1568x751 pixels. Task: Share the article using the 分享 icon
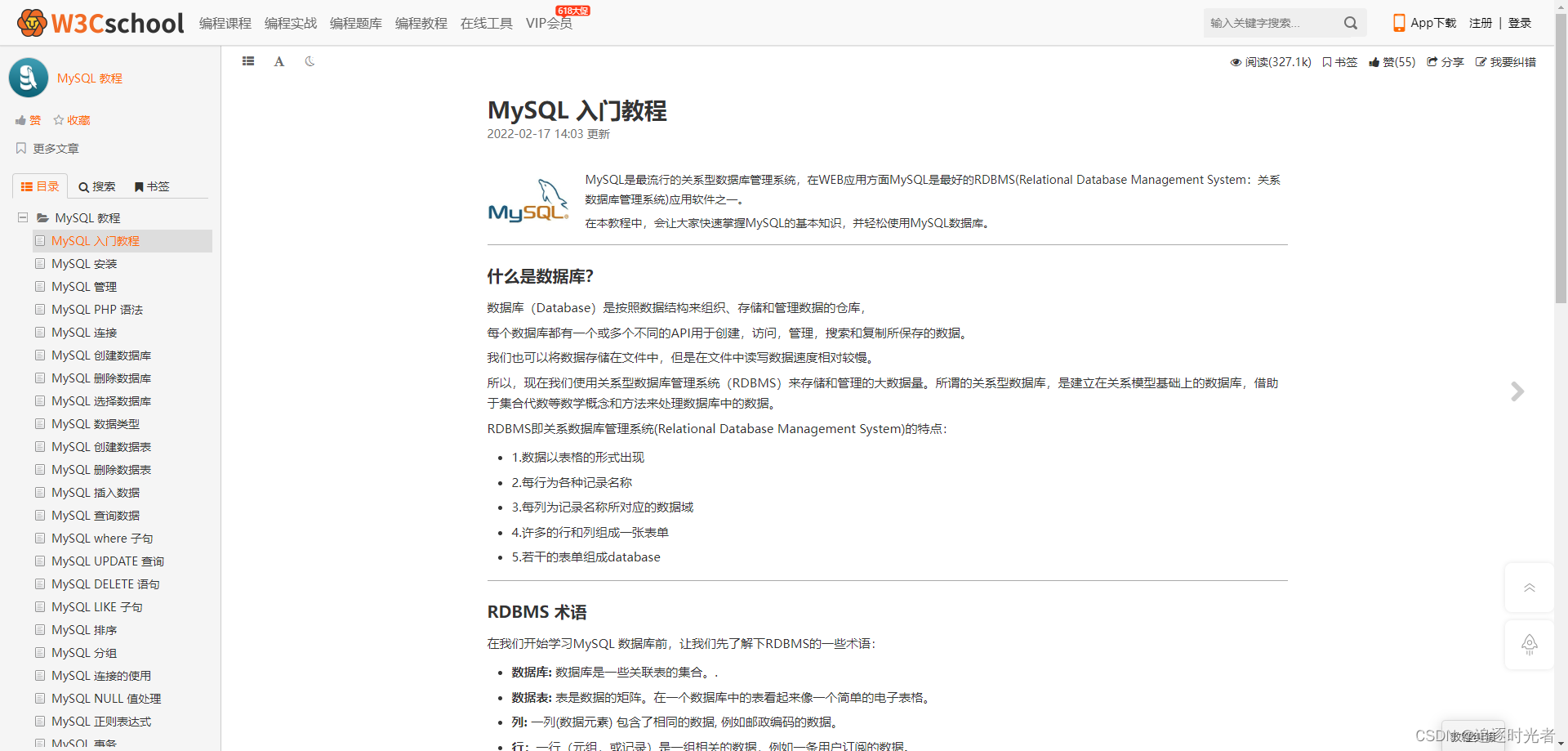(x=1445, y=62)
